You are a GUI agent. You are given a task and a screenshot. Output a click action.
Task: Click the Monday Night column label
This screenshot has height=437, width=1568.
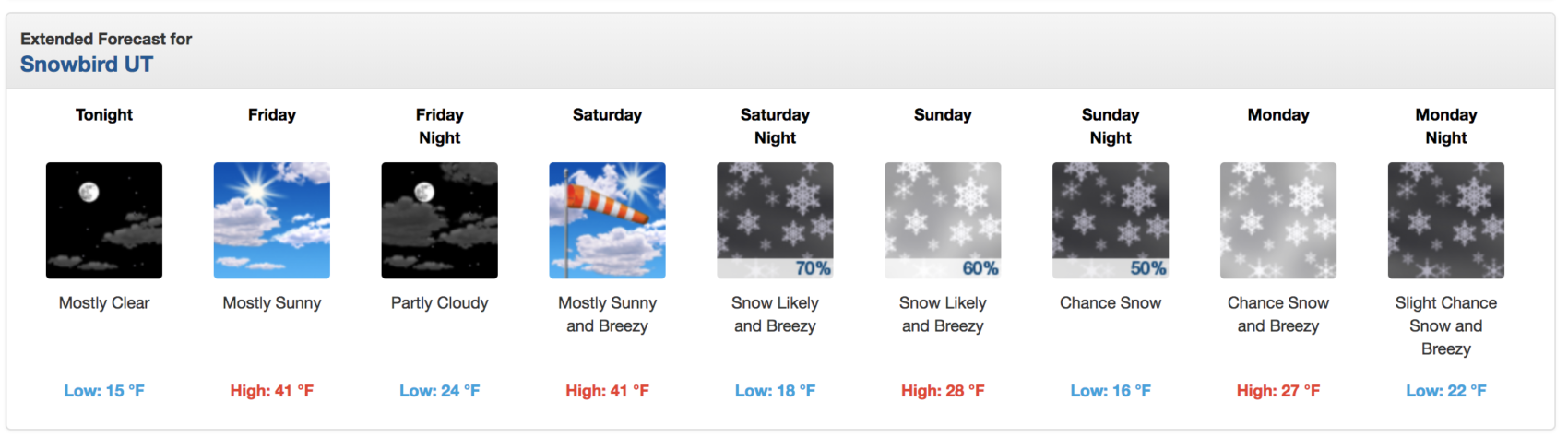click(x=1446, y=126)
